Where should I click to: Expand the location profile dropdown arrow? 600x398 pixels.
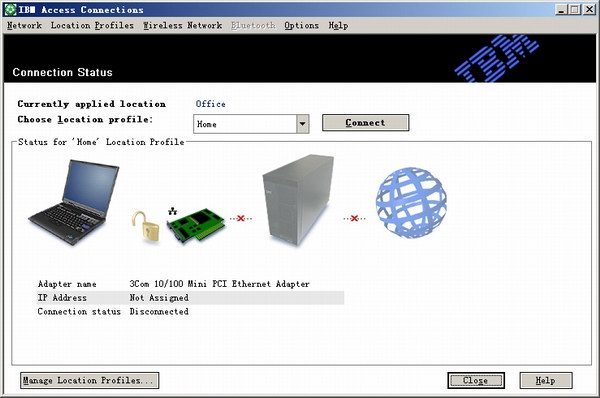pos(303,124)
